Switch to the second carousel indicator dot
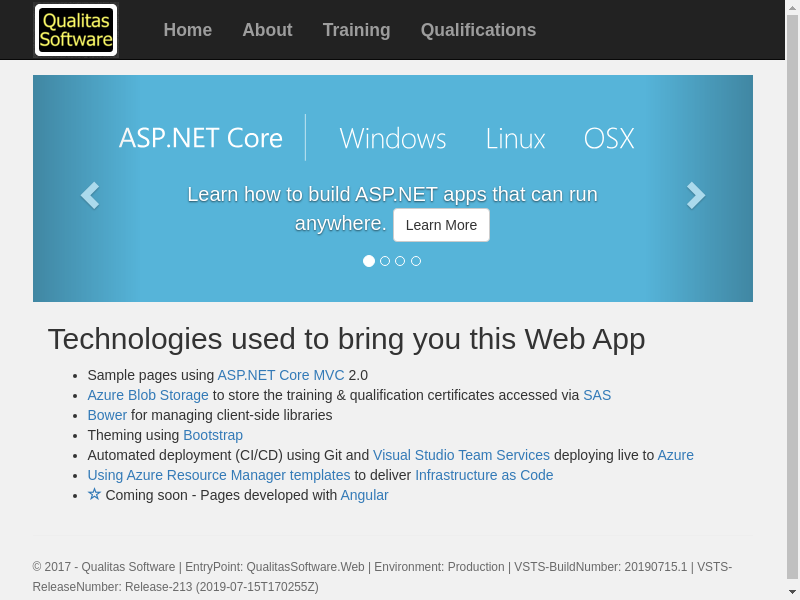The width and height of the screenshot is (800, 600). tap(385, 261)
